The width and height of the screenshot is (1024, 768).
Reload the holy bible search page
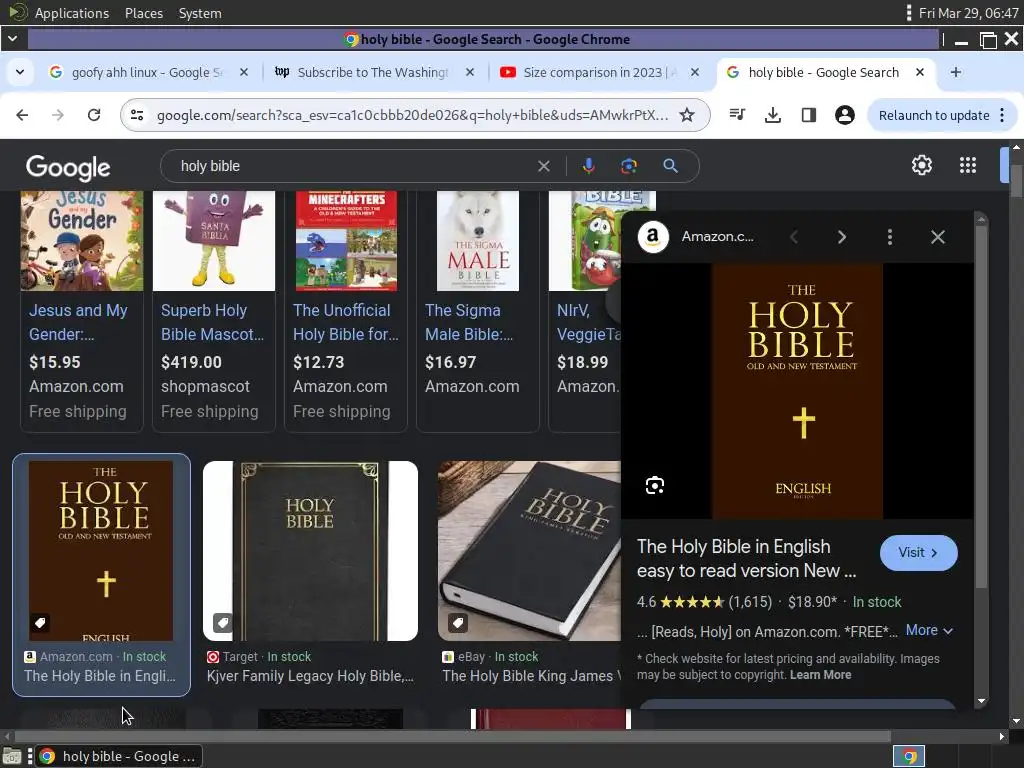pos(94,115)
